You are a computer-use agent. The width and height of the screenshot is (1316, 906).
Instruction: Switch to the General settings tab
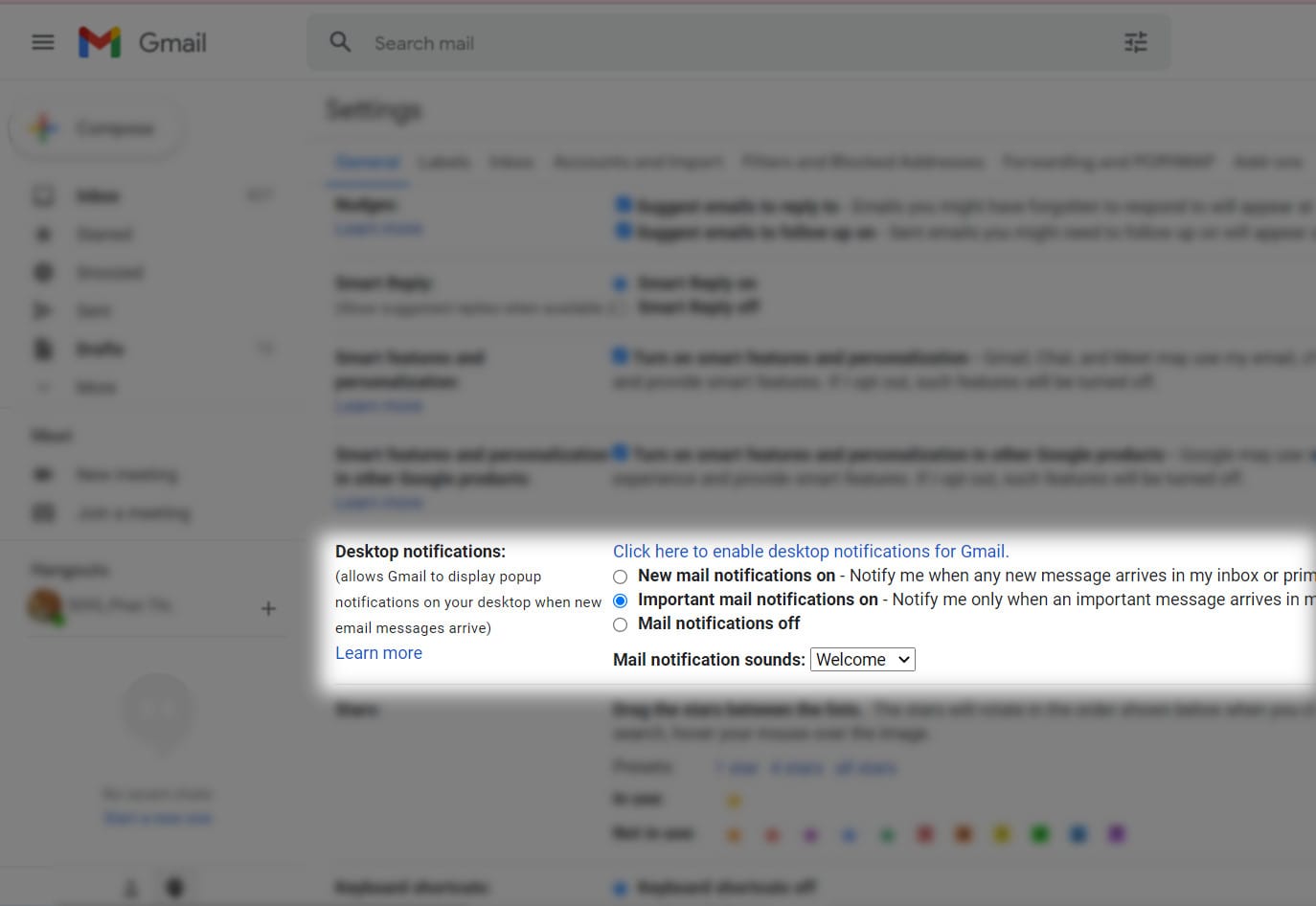[369, 162]
